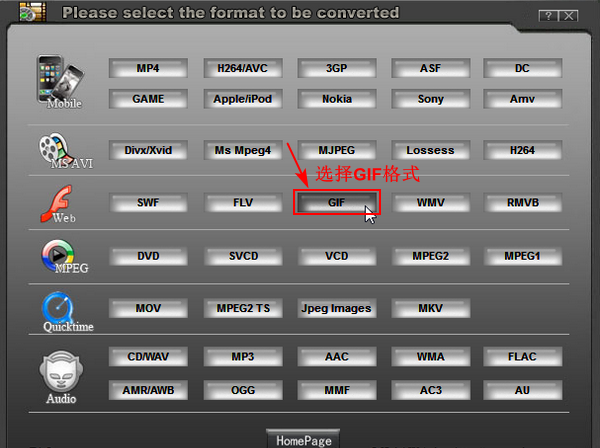Pick the MKV format button
Screen dimensions: 600x448
[430, 308]
